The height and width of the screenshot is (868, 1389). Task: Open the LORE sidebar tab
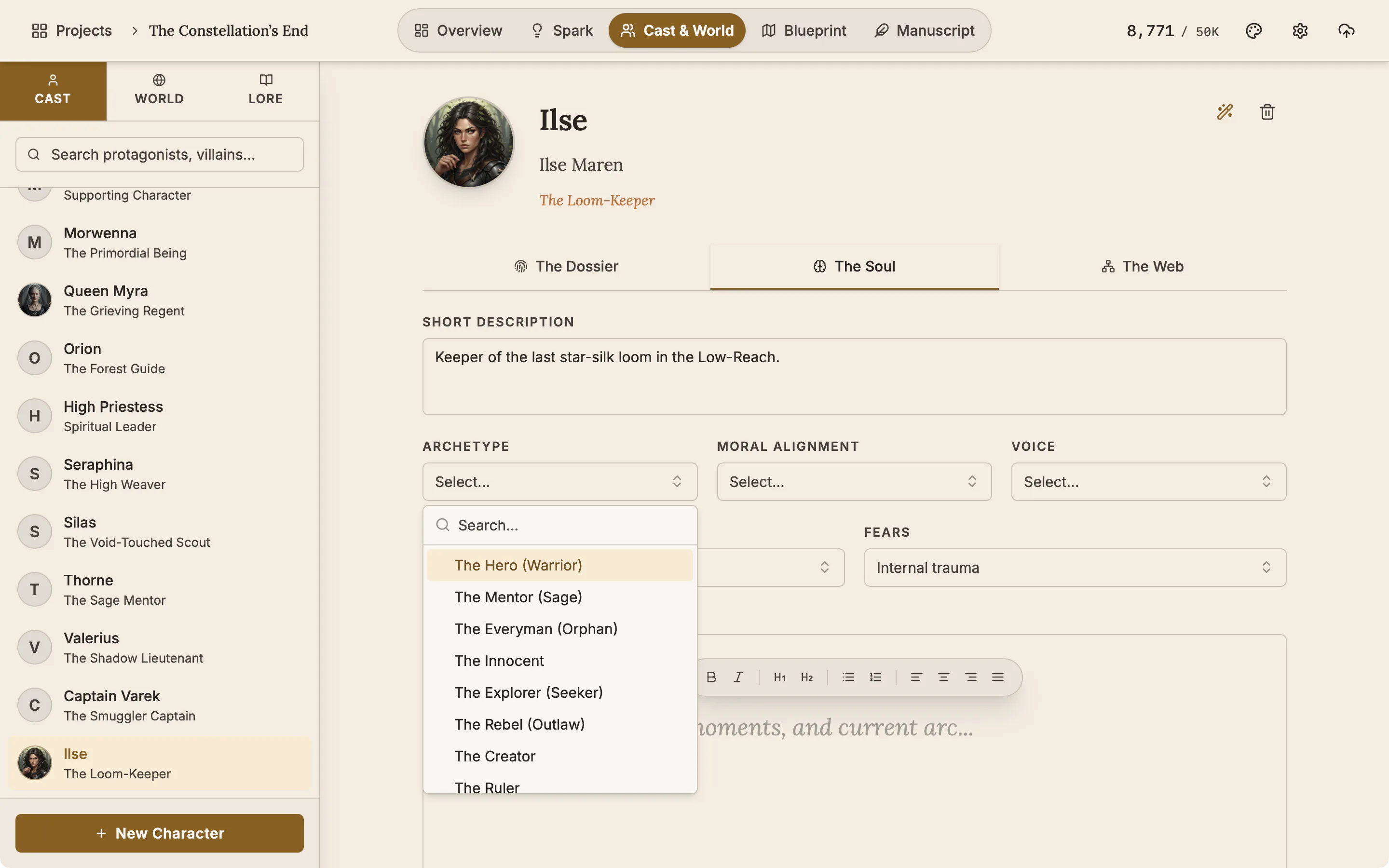click(x=266, y=91)
